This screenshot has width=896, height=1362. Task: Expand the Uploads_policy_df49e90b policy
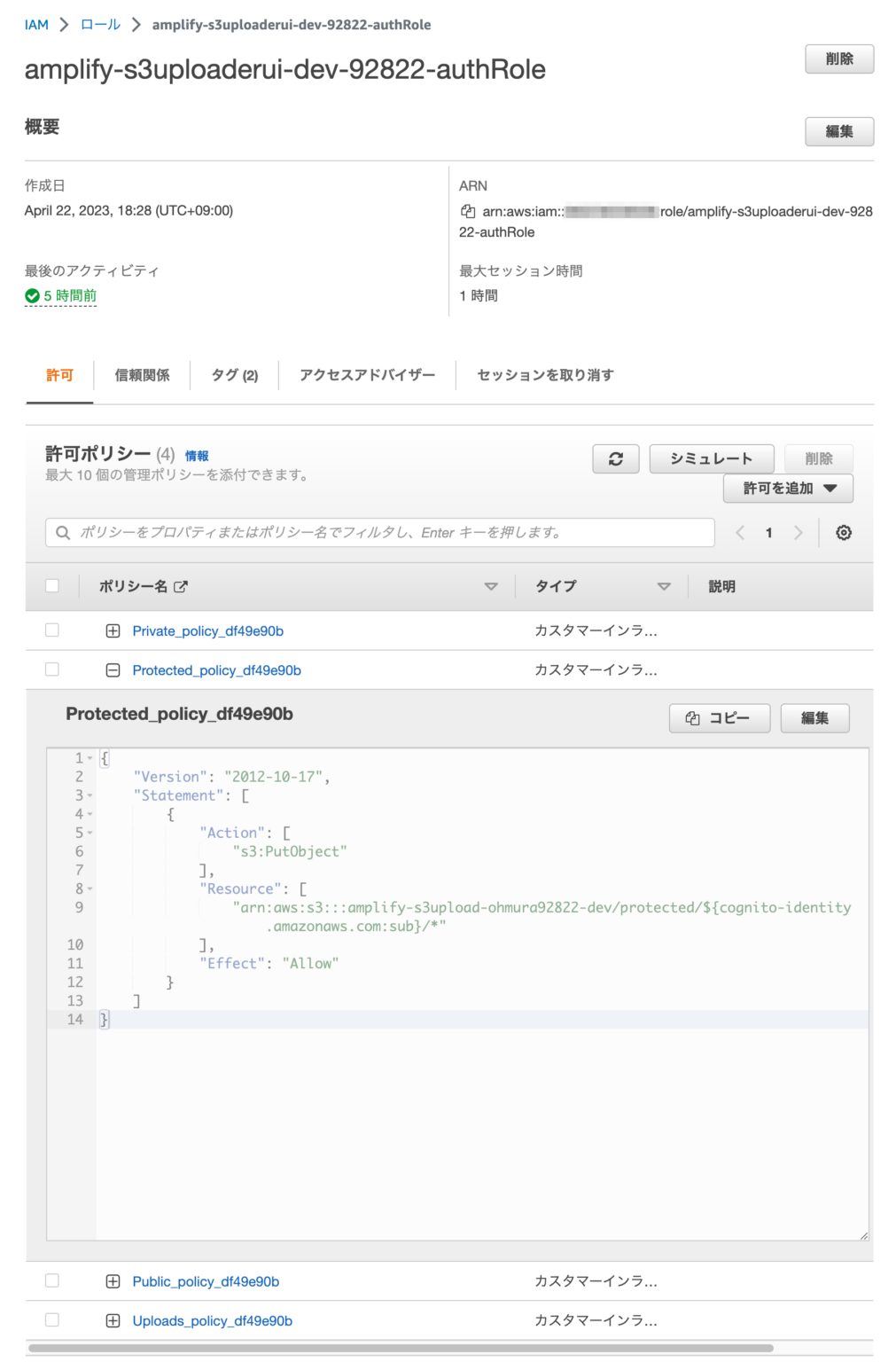pyautogui.click(x=113, y=1320)
